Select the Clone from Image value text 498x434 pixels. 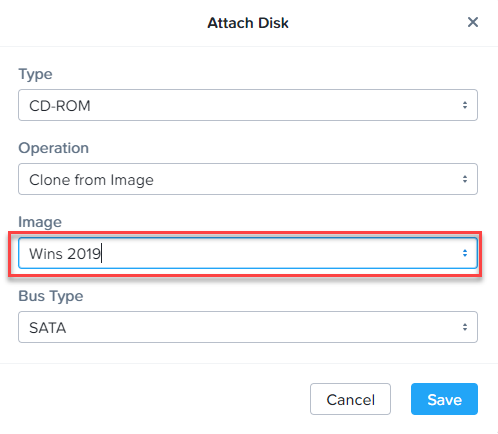tap(91, 180)
